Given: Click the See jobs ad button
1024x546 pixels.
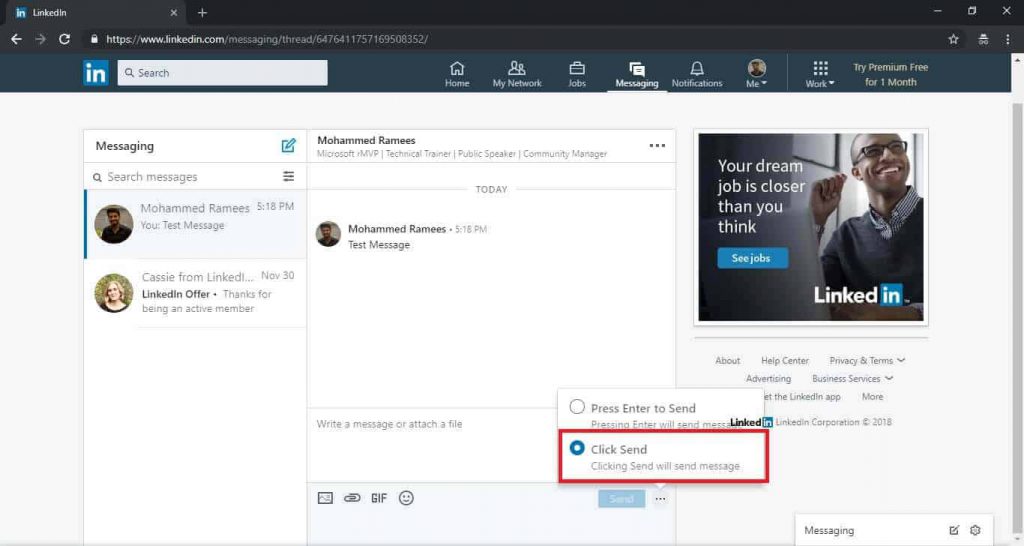Looking at the screenshot, I should click(752, 258).
